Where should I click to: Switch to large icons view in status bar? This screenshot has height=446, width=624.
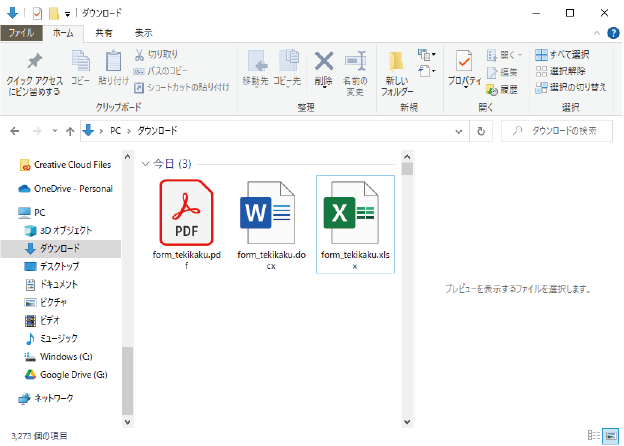click(x=609, y=435)
